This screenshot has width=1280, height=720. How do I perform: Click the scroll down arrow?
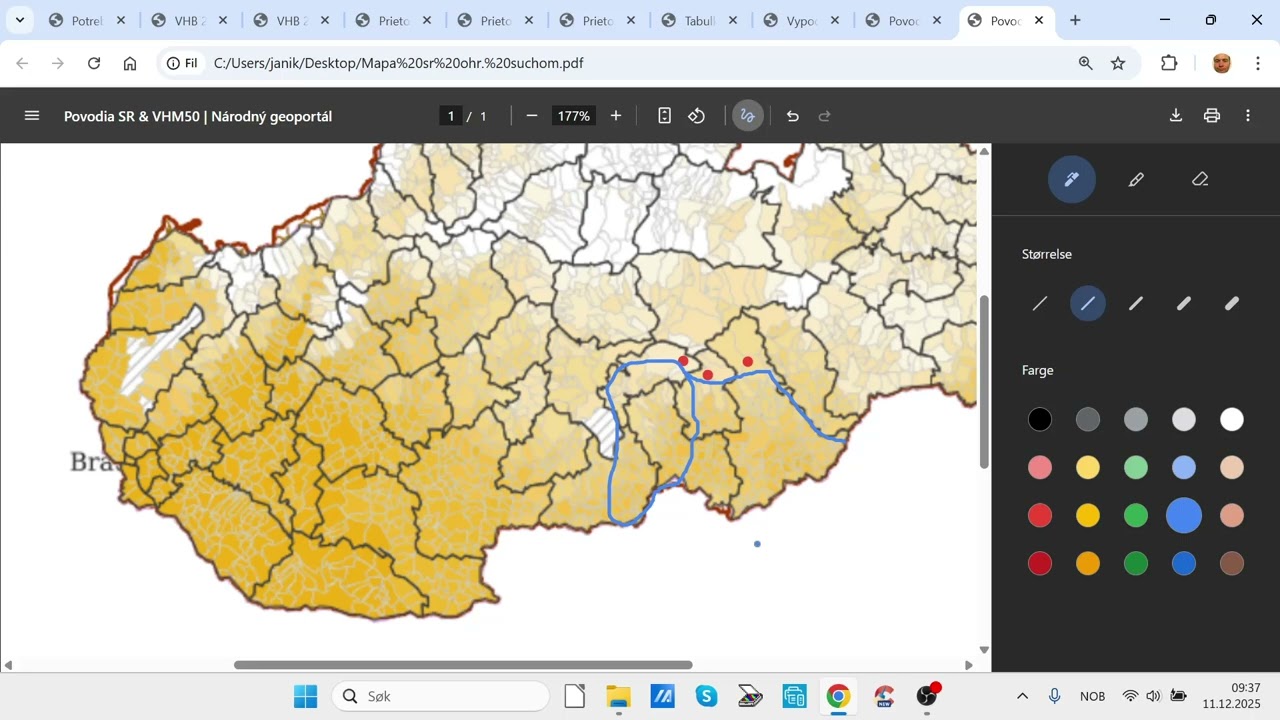click(984, 650)
